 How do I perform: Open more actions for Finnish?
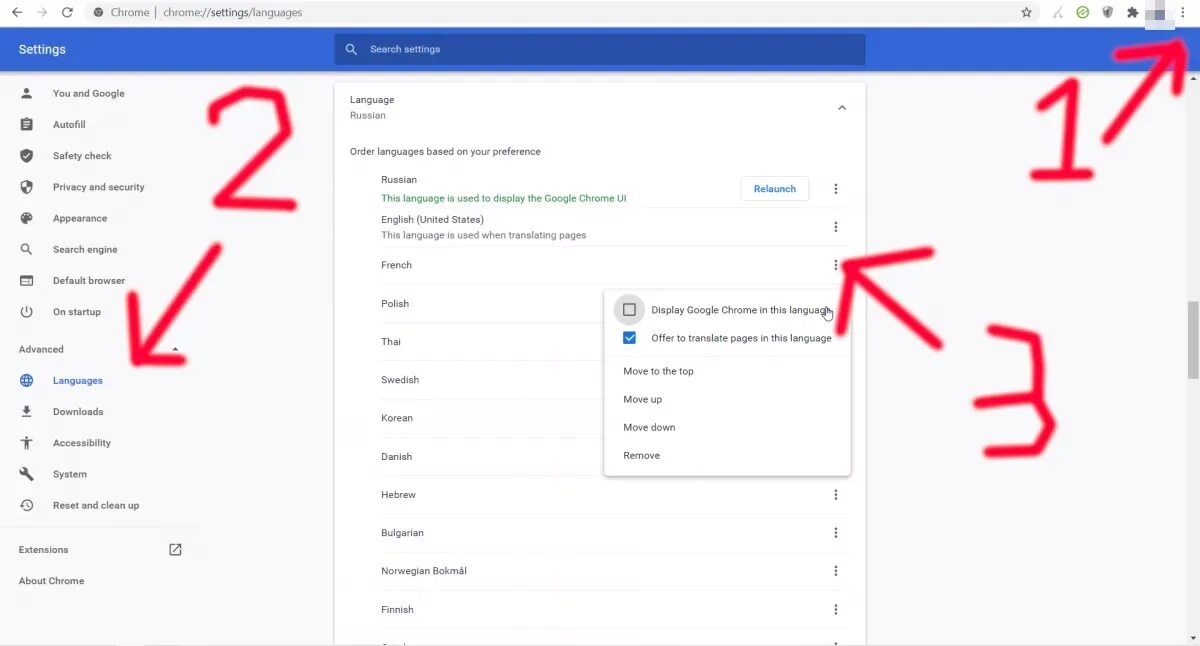pyautogui.click(x=836, y=609)
